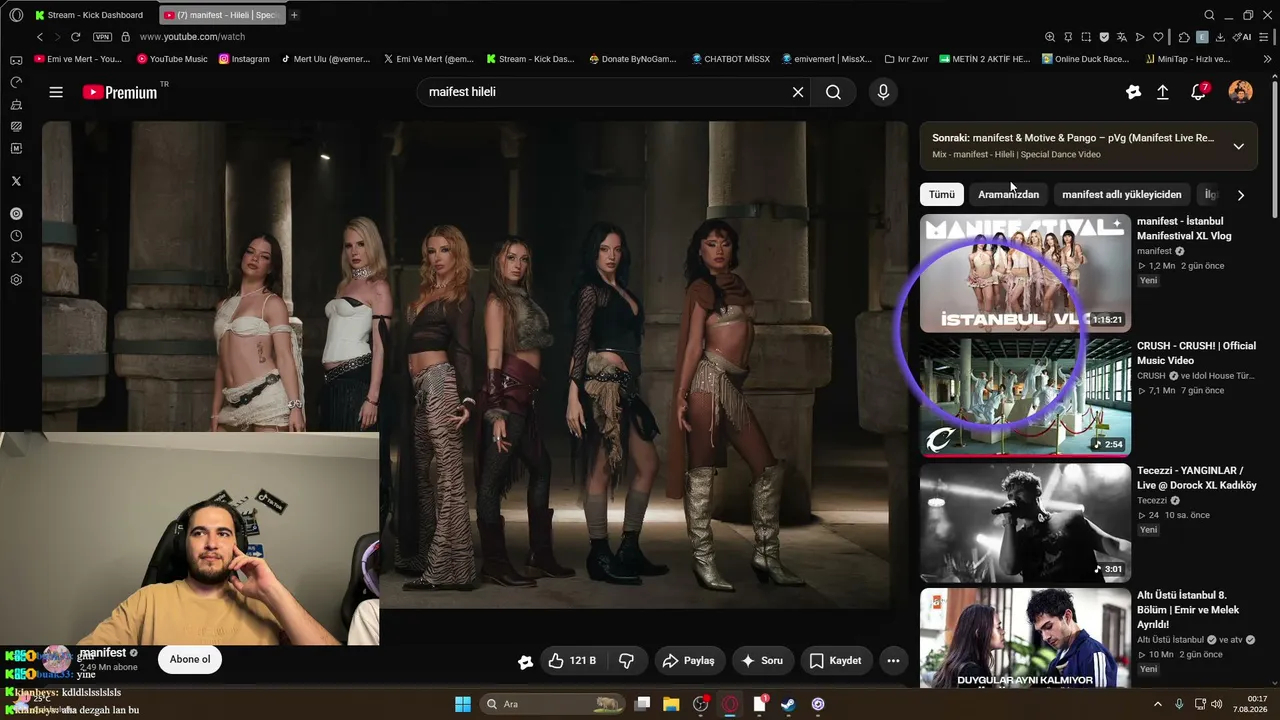This screenshot has height=720, width=1280.
Task: Show more filter chips with right arrow
Action: [1241, 195]
